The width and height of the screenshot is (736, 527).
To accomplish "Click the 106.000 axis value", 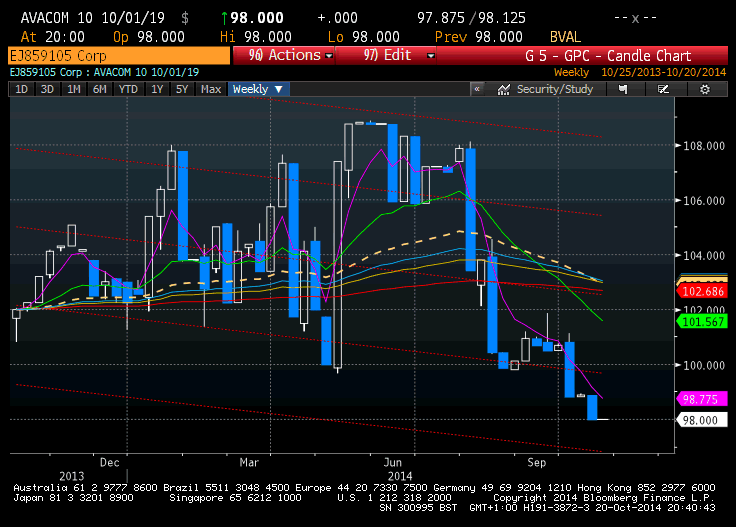I will point(704,201).
